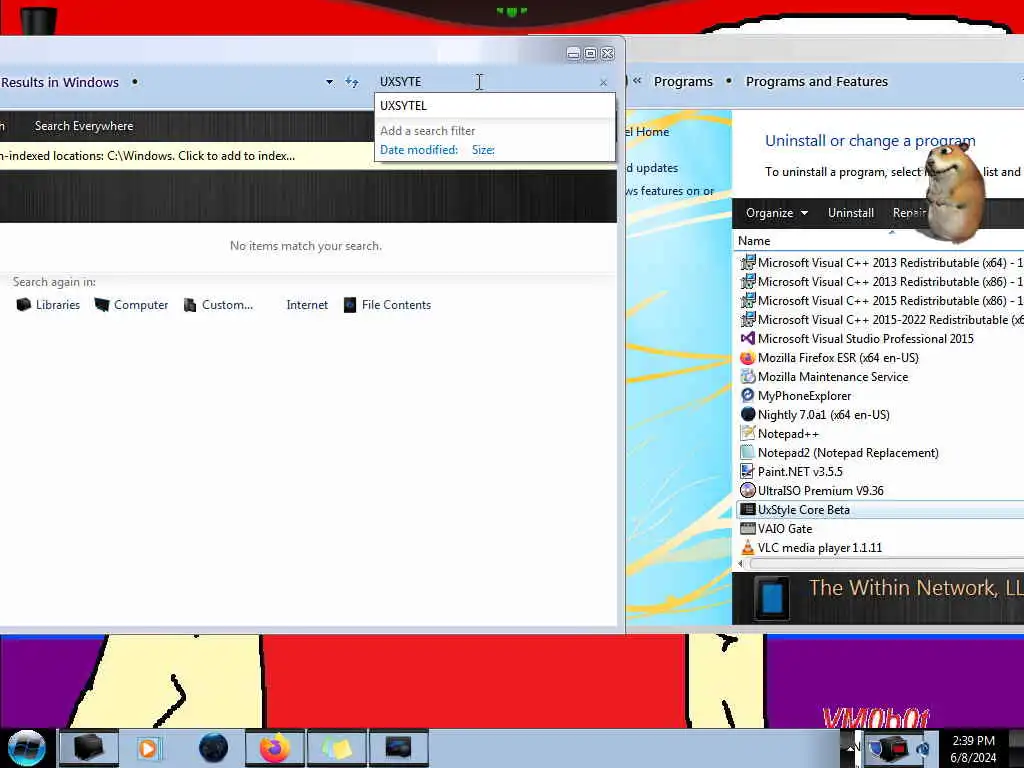Click inside the UXSYTE search field
The width and height of the screenshot is (1024, 768).
[486, 82]
